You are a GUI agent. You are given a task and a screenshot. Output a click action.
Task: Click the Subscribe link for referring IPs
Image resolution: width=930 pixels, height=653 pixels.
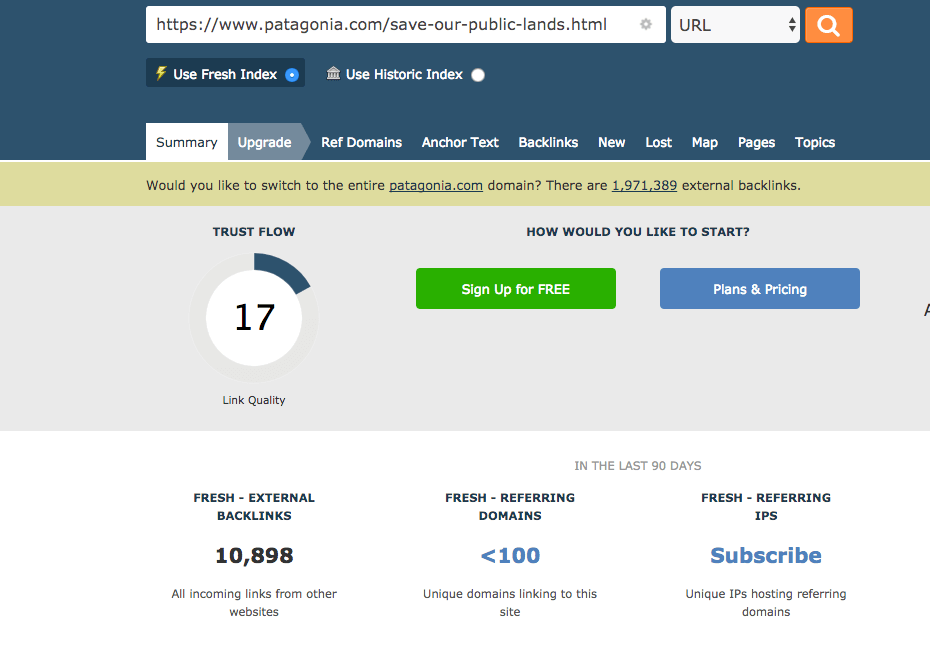766,556
